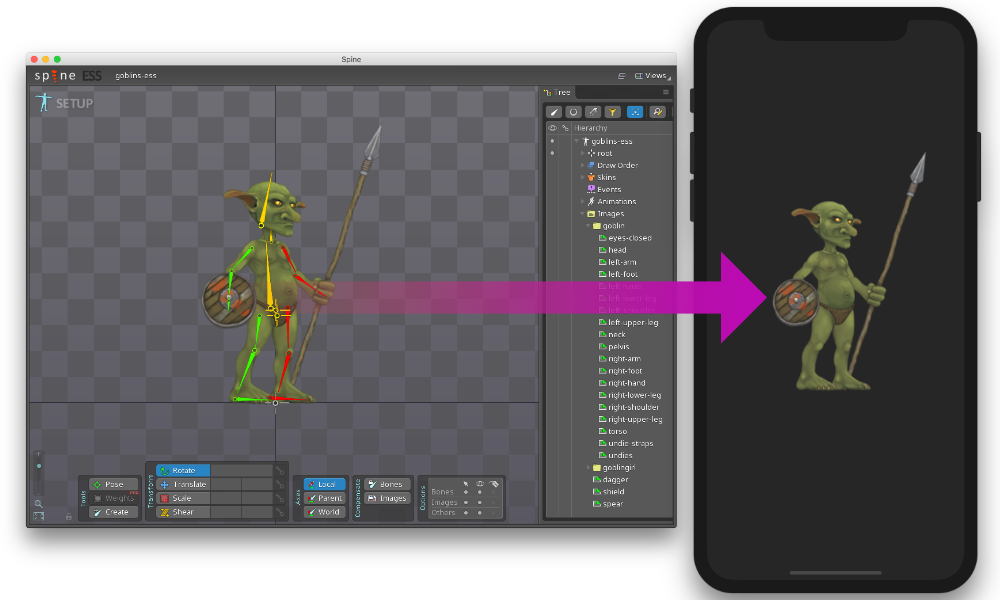The width and height of the screenshot is (1000, 600).
Task: Click the Rotate value input field
Action: click(242, 471)
